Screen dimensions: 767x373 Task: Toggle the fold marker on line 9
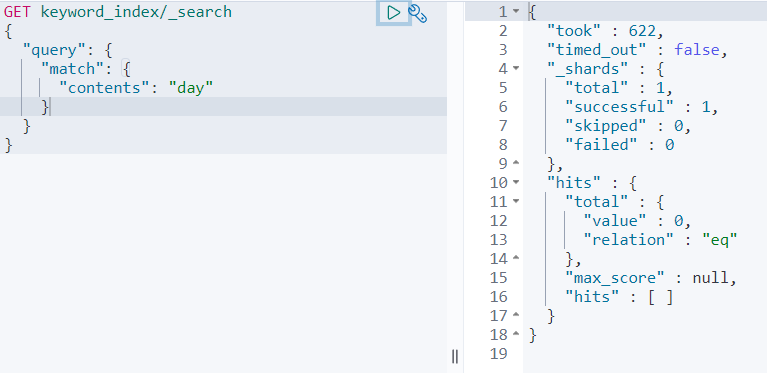click(x=516, y=163)
